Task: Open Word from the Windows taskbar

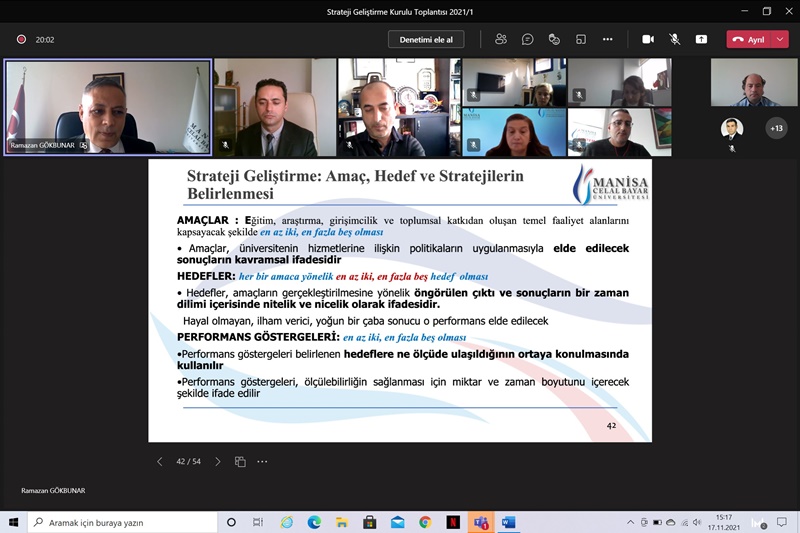Action: [x=508, y=522]
